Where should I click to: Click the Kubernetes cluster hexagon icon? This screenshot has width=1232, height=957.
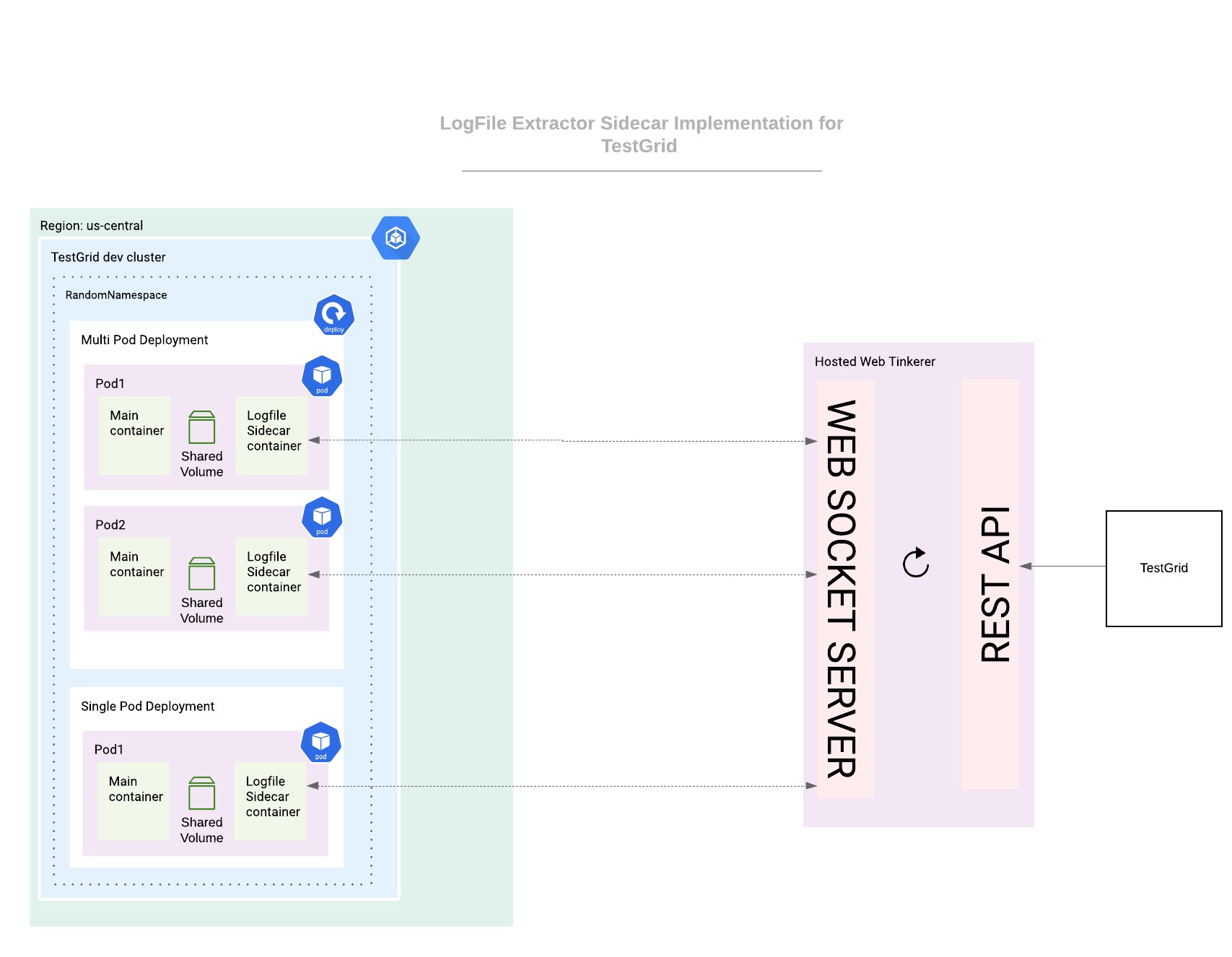(396, 238)
